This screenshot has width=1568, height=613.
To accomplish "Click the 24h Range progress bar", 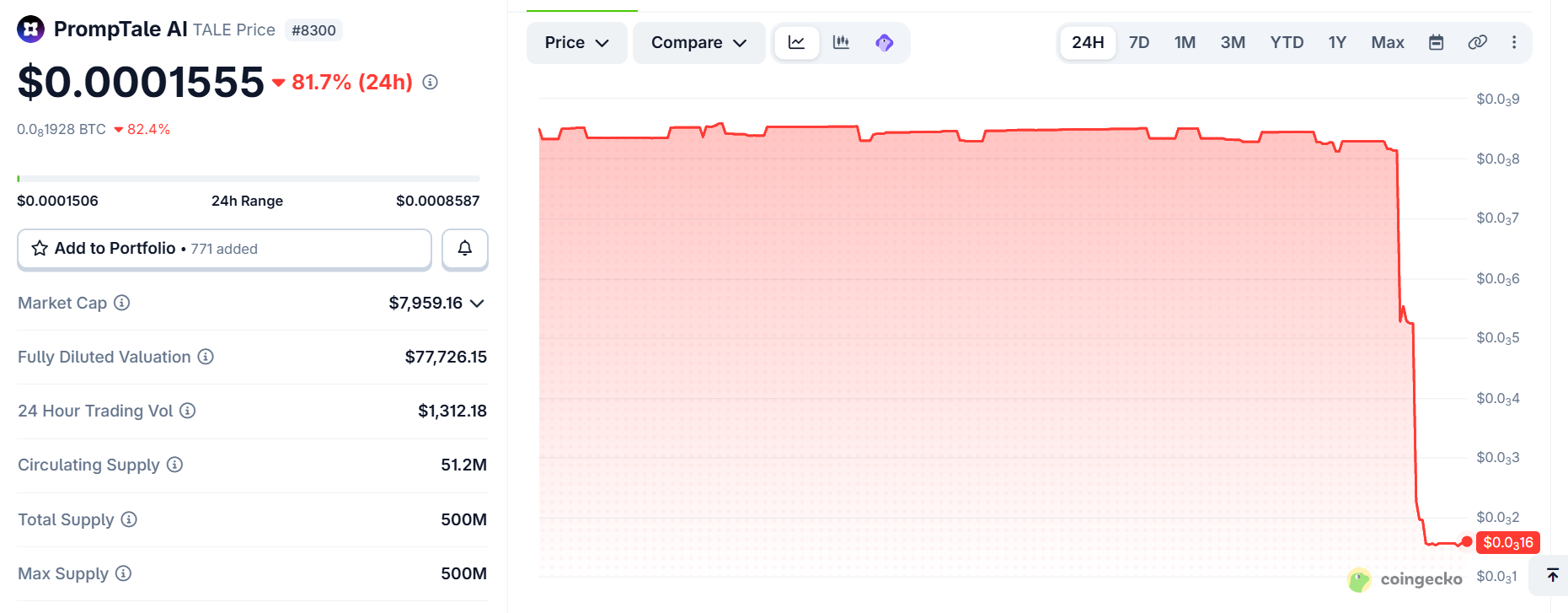I will pyautogui.click(x=249, y=179).
